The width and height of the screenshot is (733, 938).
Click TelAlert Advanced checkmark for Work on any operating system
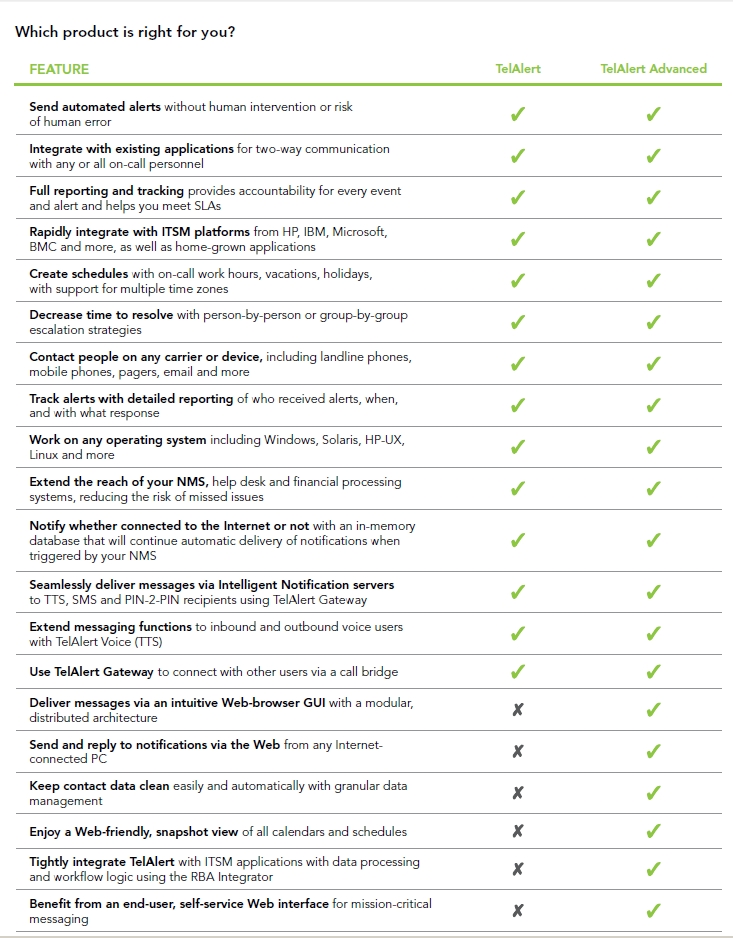pos(653,447)
